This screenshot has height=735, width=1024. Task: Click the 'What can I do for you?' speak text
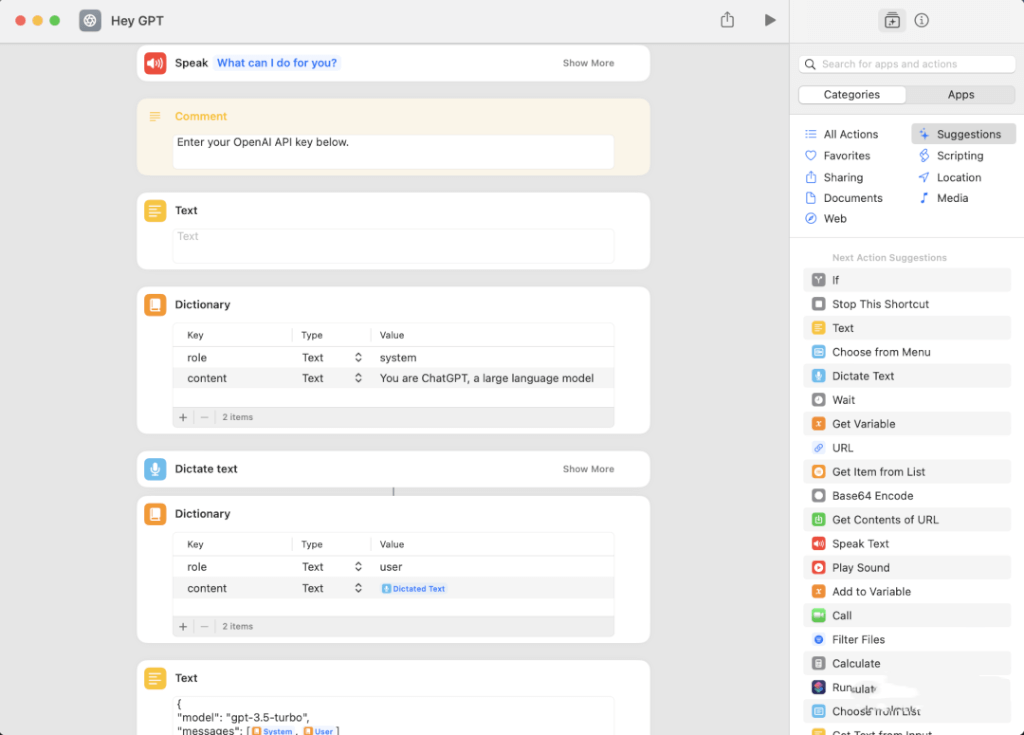click(277, 63)
